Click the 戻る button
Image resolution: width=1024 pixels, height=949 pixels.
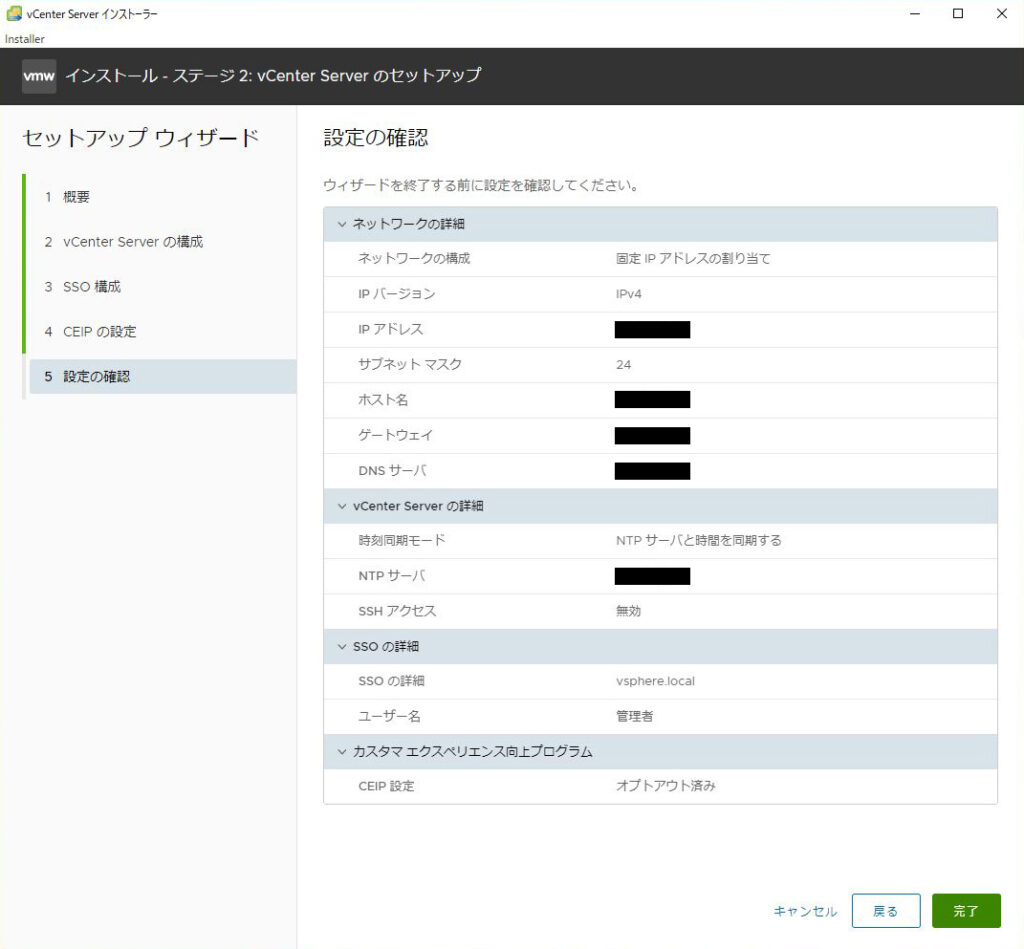coord(886,910)
